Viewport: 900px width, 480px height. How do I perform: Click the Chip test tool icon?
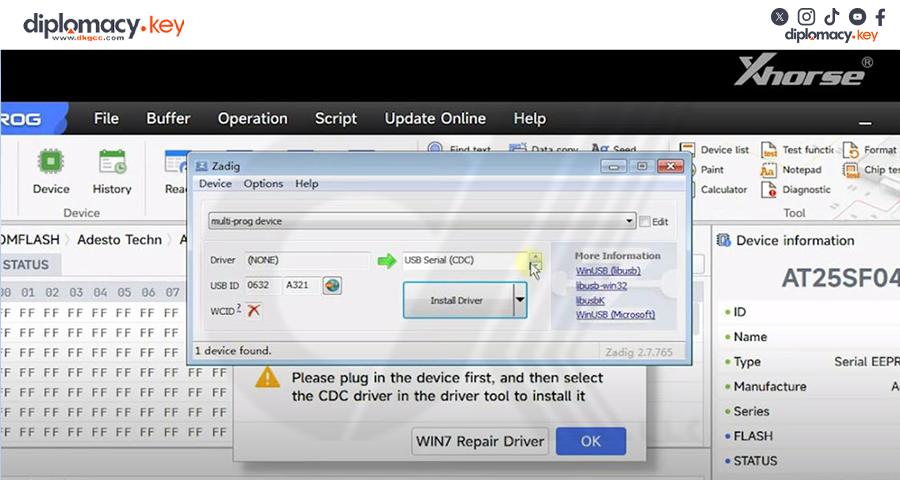tap(850, 170)
